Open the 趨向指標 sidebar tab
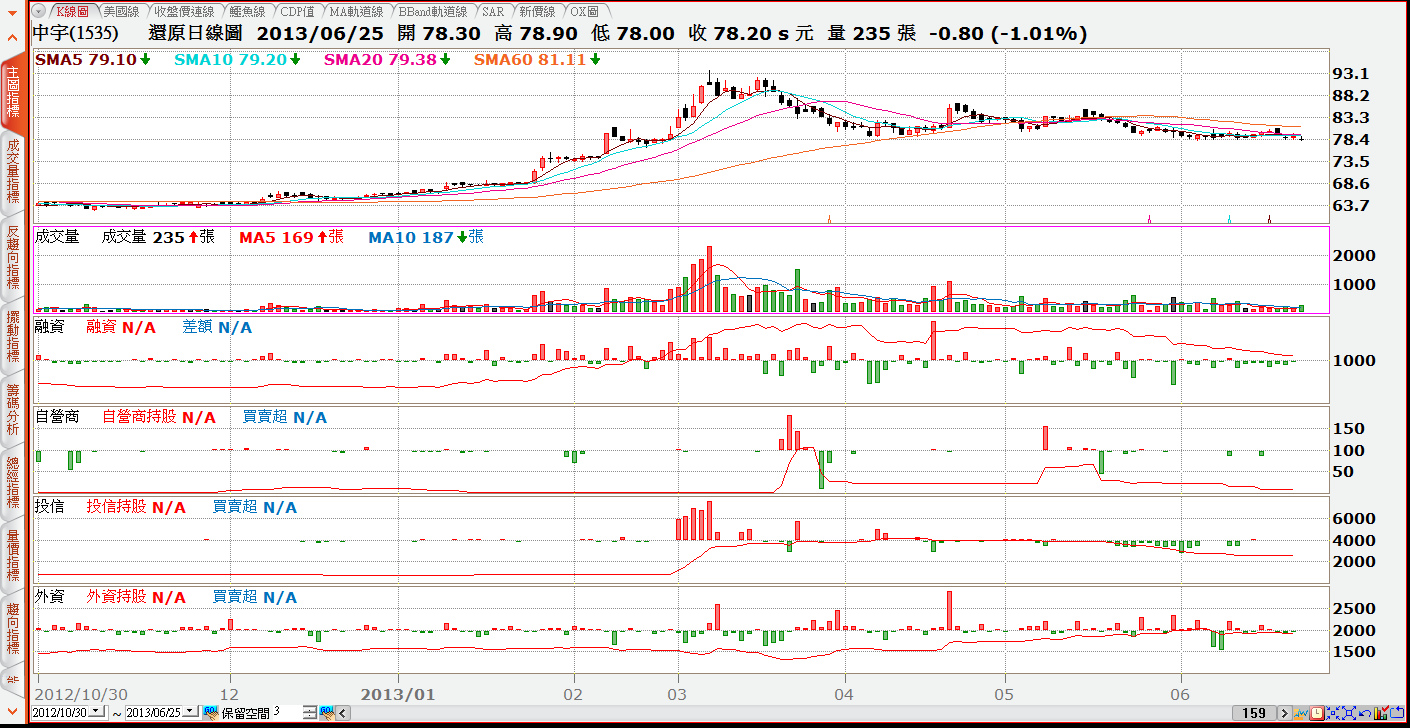Viewport: 1410px width, 728px height. click(x=13, y=630)
